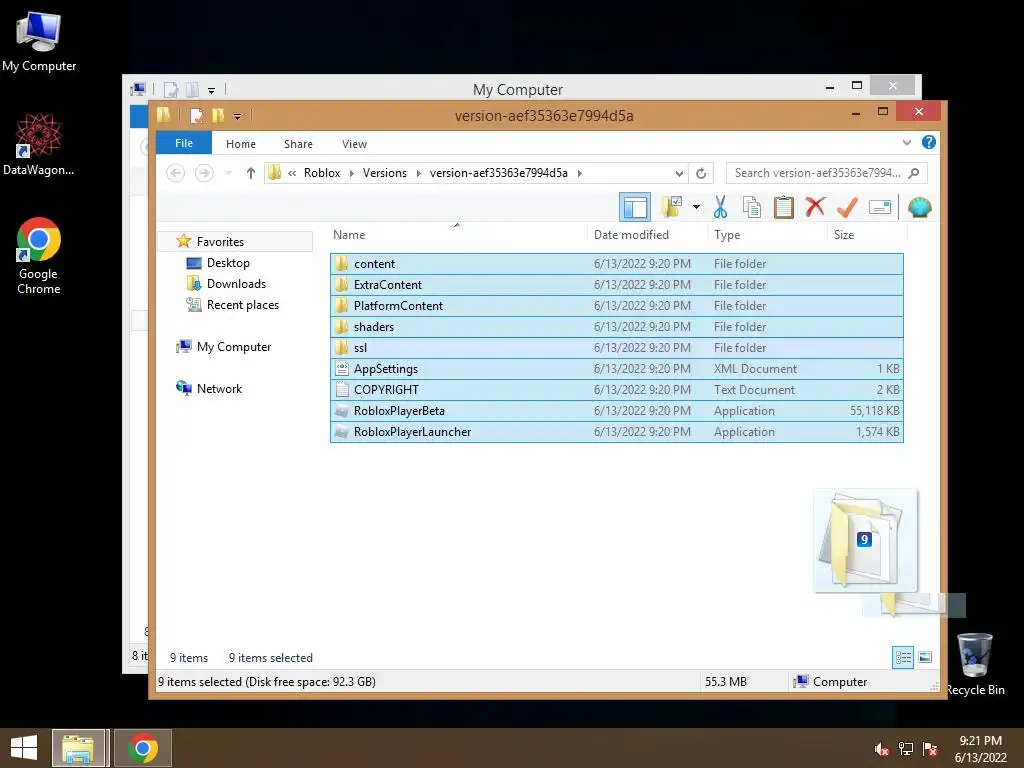
Task: Copy selected items using toolbar copy icon
Action: tap(752, 208)
